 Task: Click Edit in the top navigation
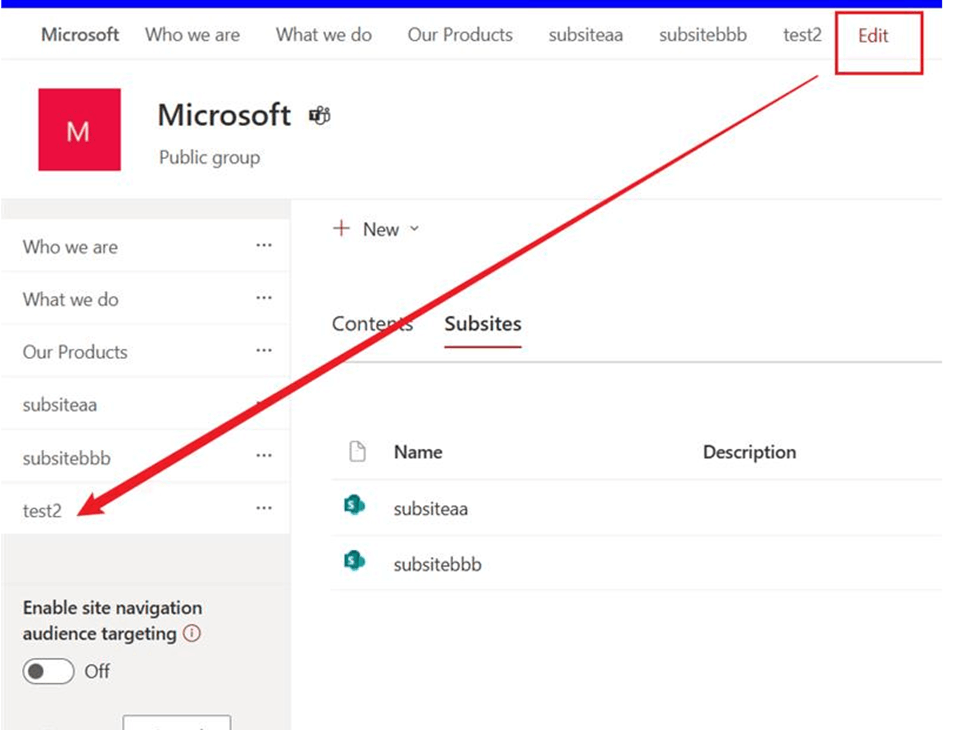[x=873, y=36]
